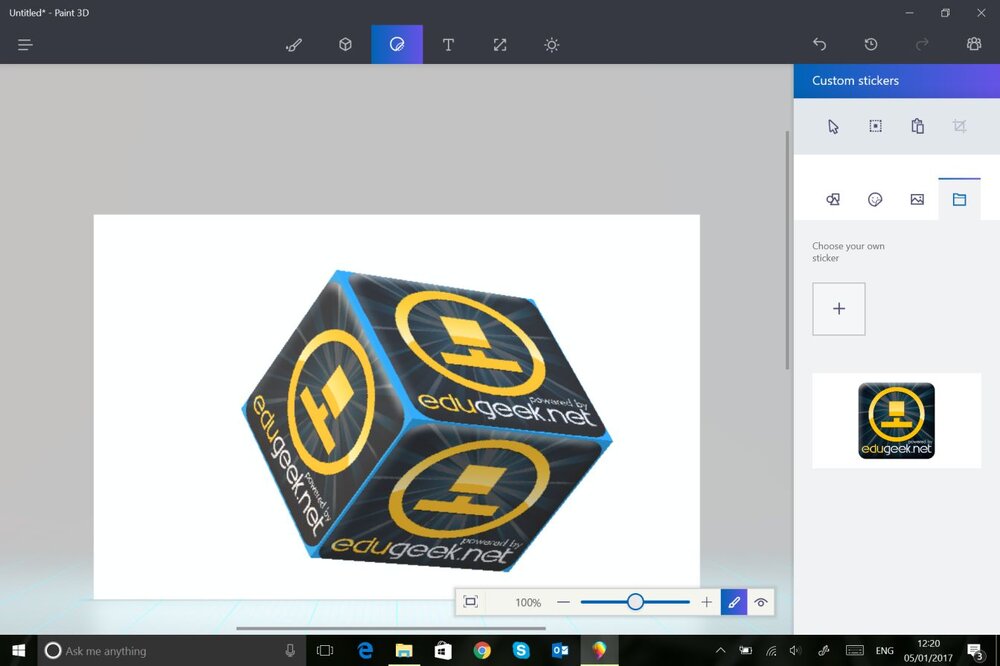Screen dimensions: 1000x666
Task: Select the edugeek.net sticker thumbnail
Action: coord(897,421)
